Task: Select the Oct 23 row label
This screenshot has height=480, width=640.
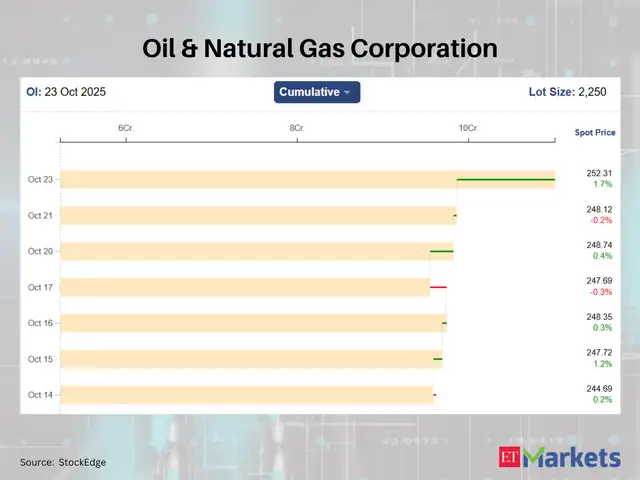Action: point(41,180)
